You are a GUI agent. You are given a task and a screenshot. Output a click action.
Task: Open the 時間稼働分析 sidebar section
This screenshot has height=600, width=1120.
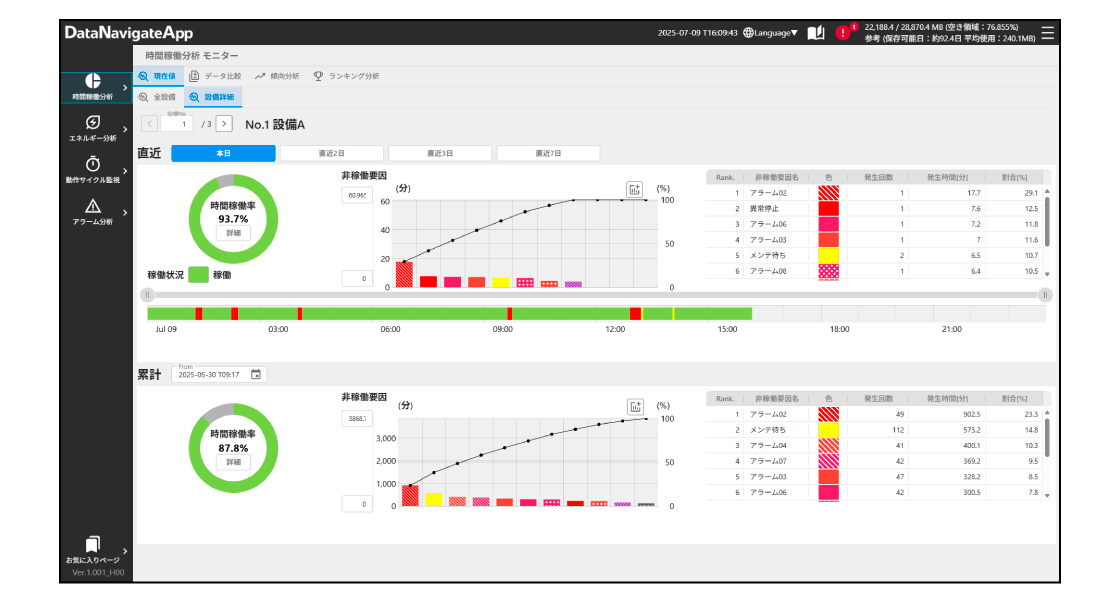point(93,87)
